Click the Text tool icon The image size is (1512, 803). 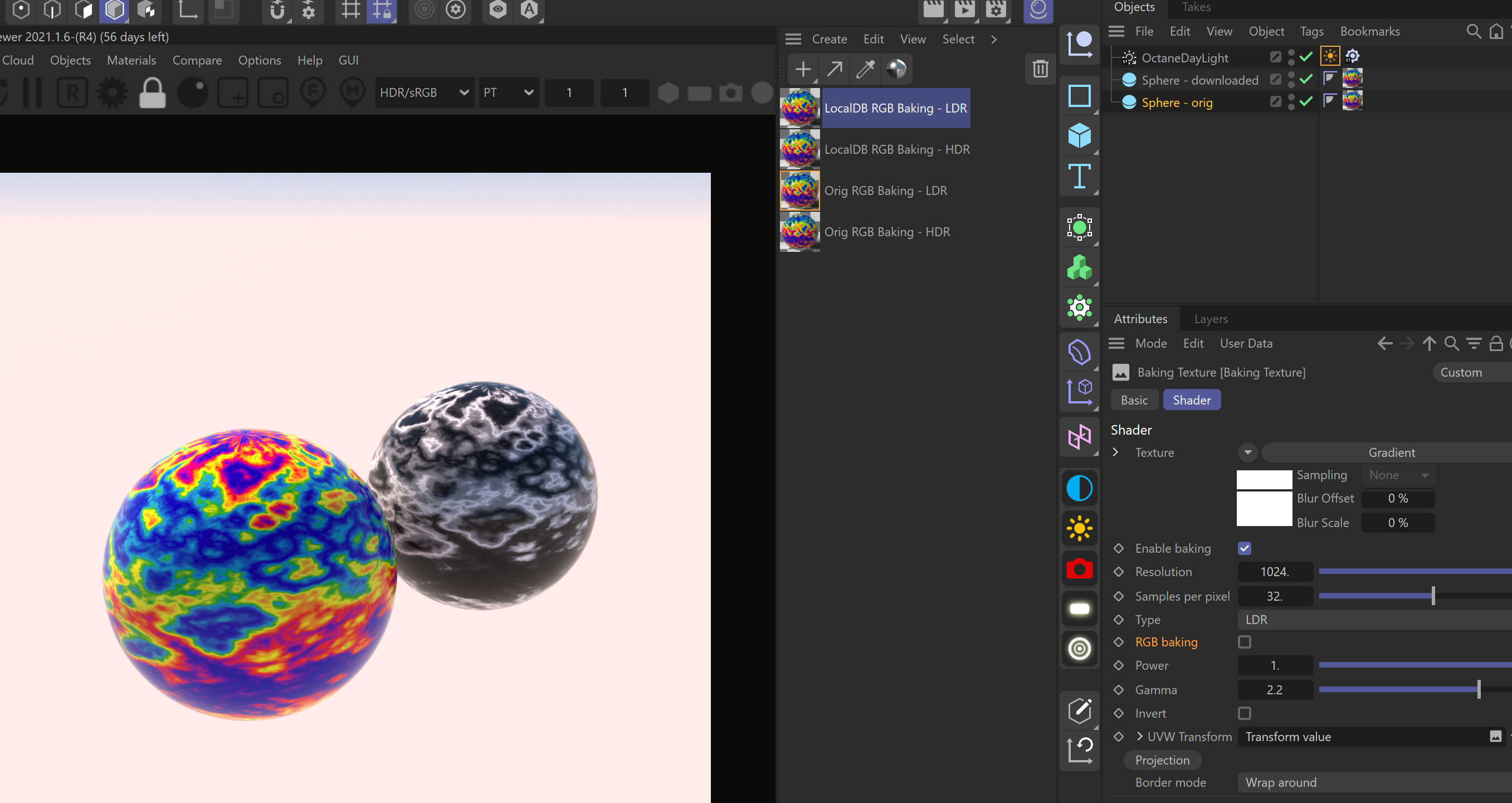click(1079, 176)
